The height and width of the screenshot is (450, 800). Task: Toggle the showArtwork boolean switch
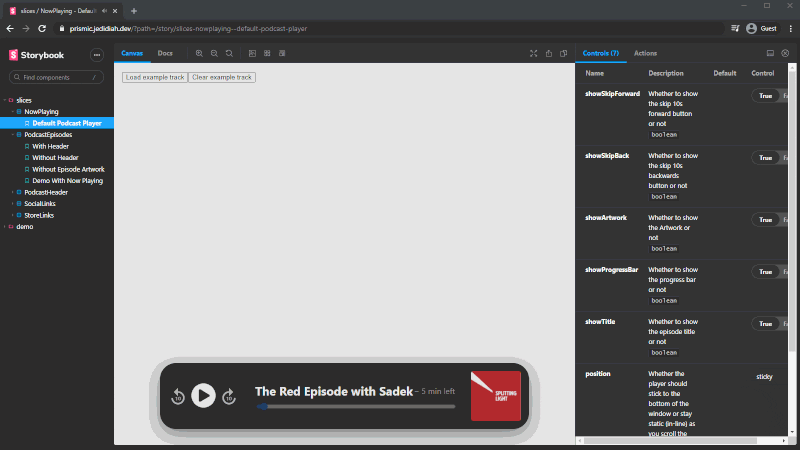pos(775,219)
